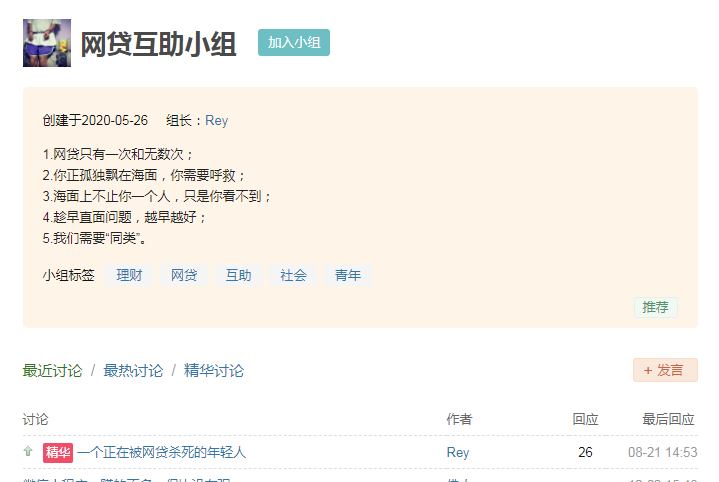Click the last reply time 08-21 14:53
The width and height of the screenshot is (719, 482).
[662, 452]
